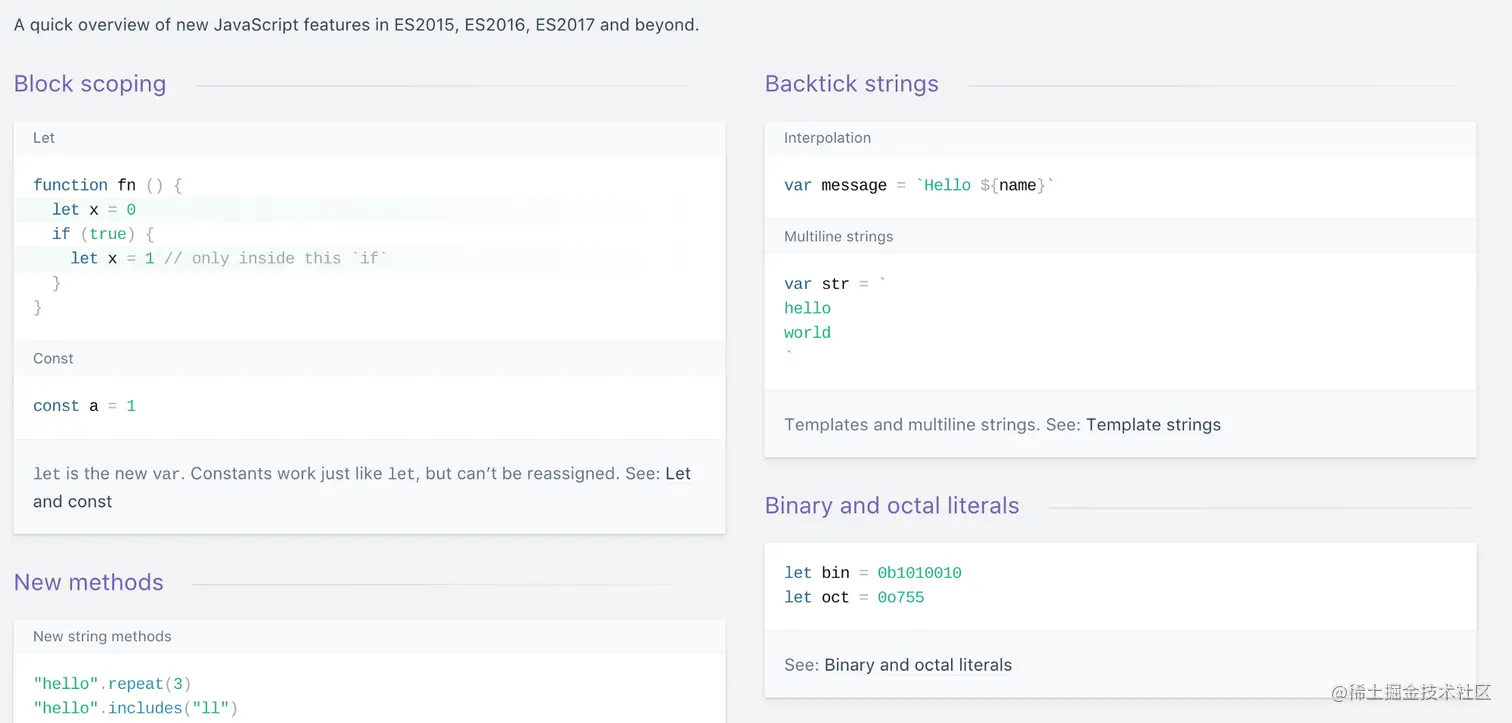Click the 'const a = 1' code line
The image size is (1512, 723).
click(x=84, y=406)
